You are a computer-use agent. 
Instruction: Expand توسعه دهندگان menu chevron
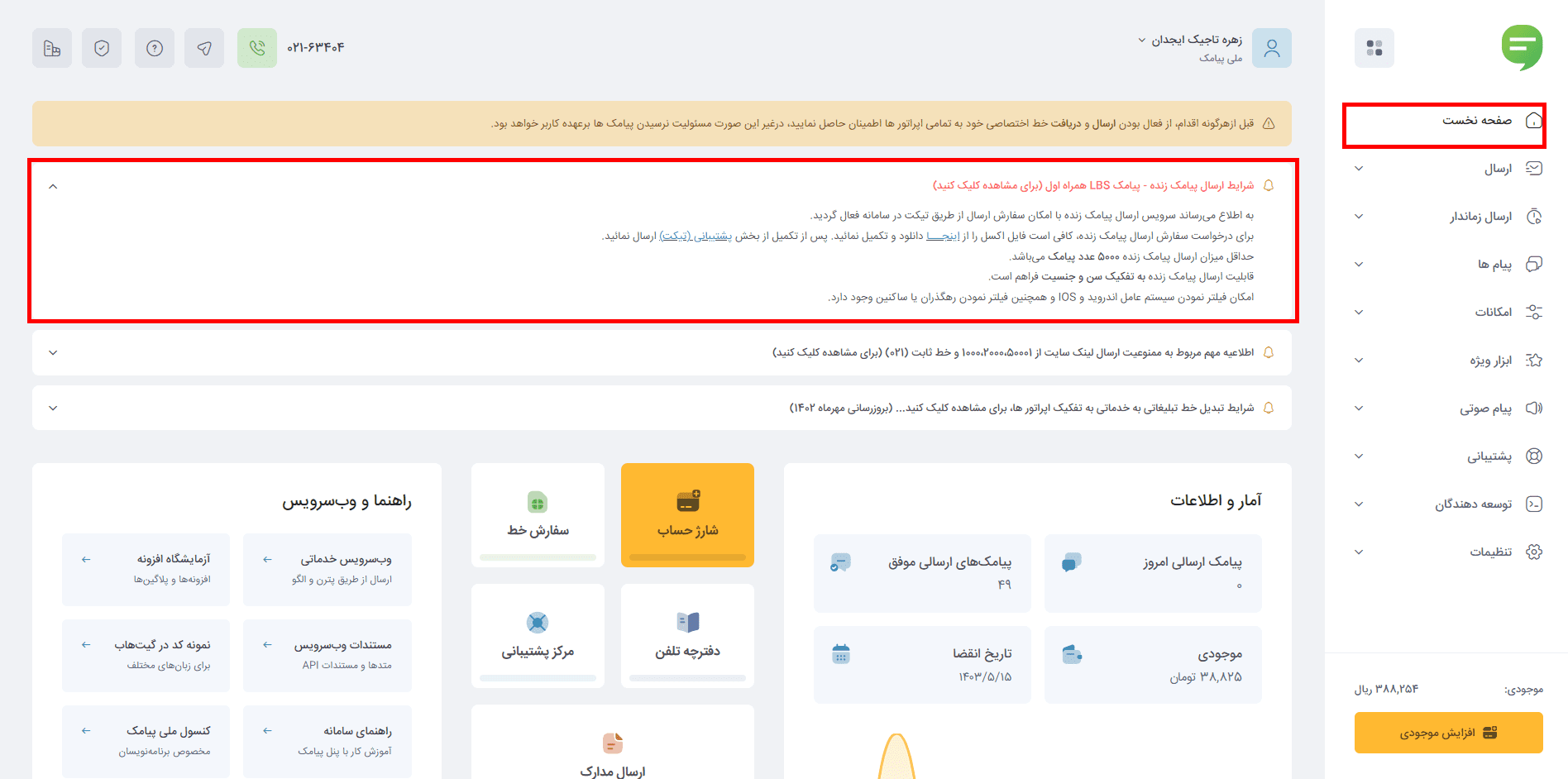(x=1359, y=504)
